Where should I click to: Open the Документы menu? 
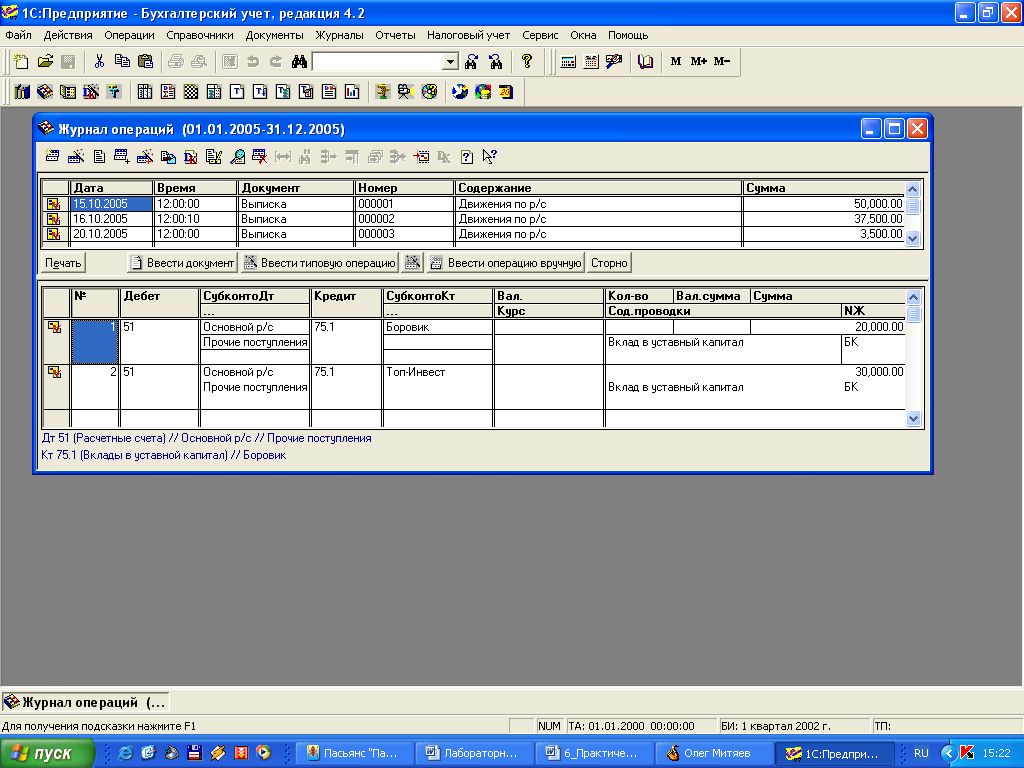click(274, 35)
